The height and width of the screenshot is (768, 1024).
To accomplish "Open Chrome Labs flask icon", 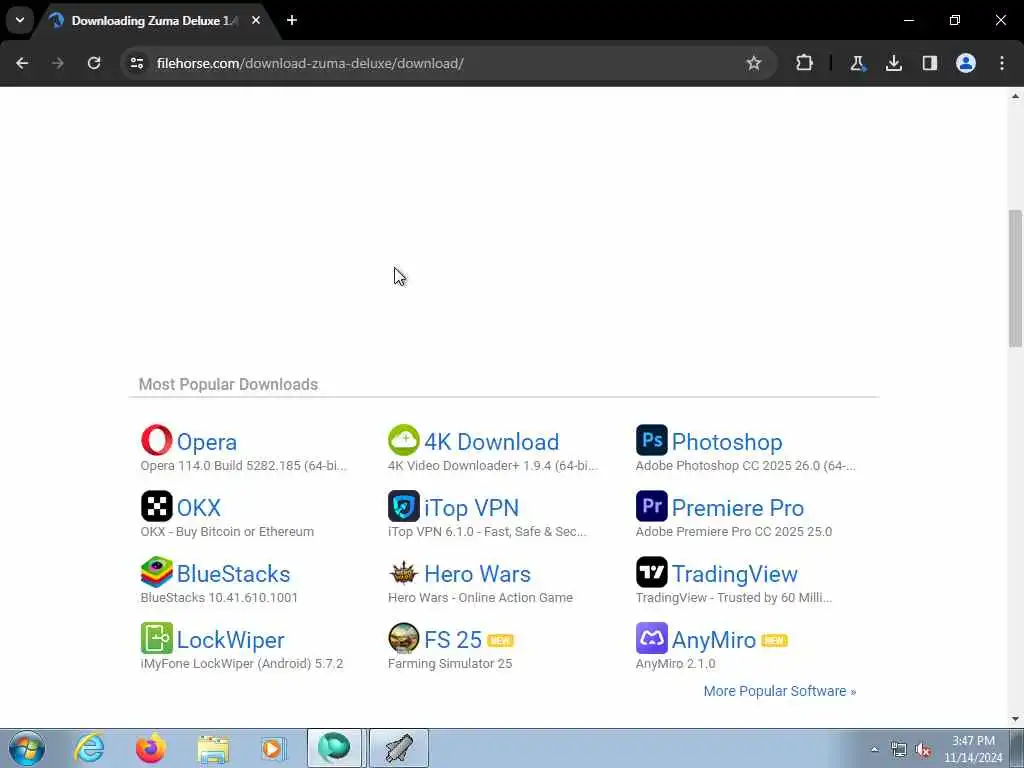I will click(857, 63).
